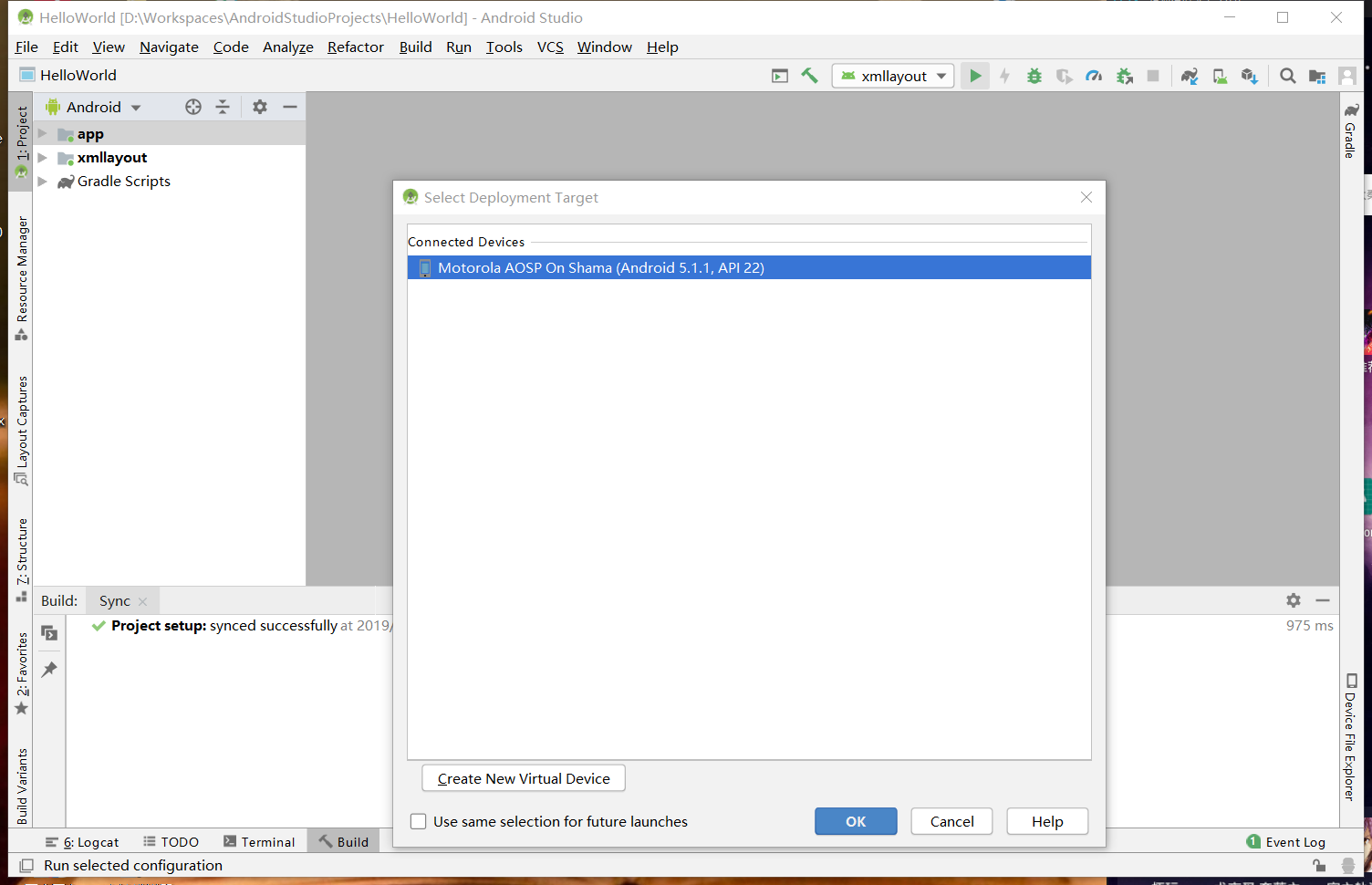Click the Build tool window tab
This screenshot has width=1372, height=885.
tap(344, 842)
